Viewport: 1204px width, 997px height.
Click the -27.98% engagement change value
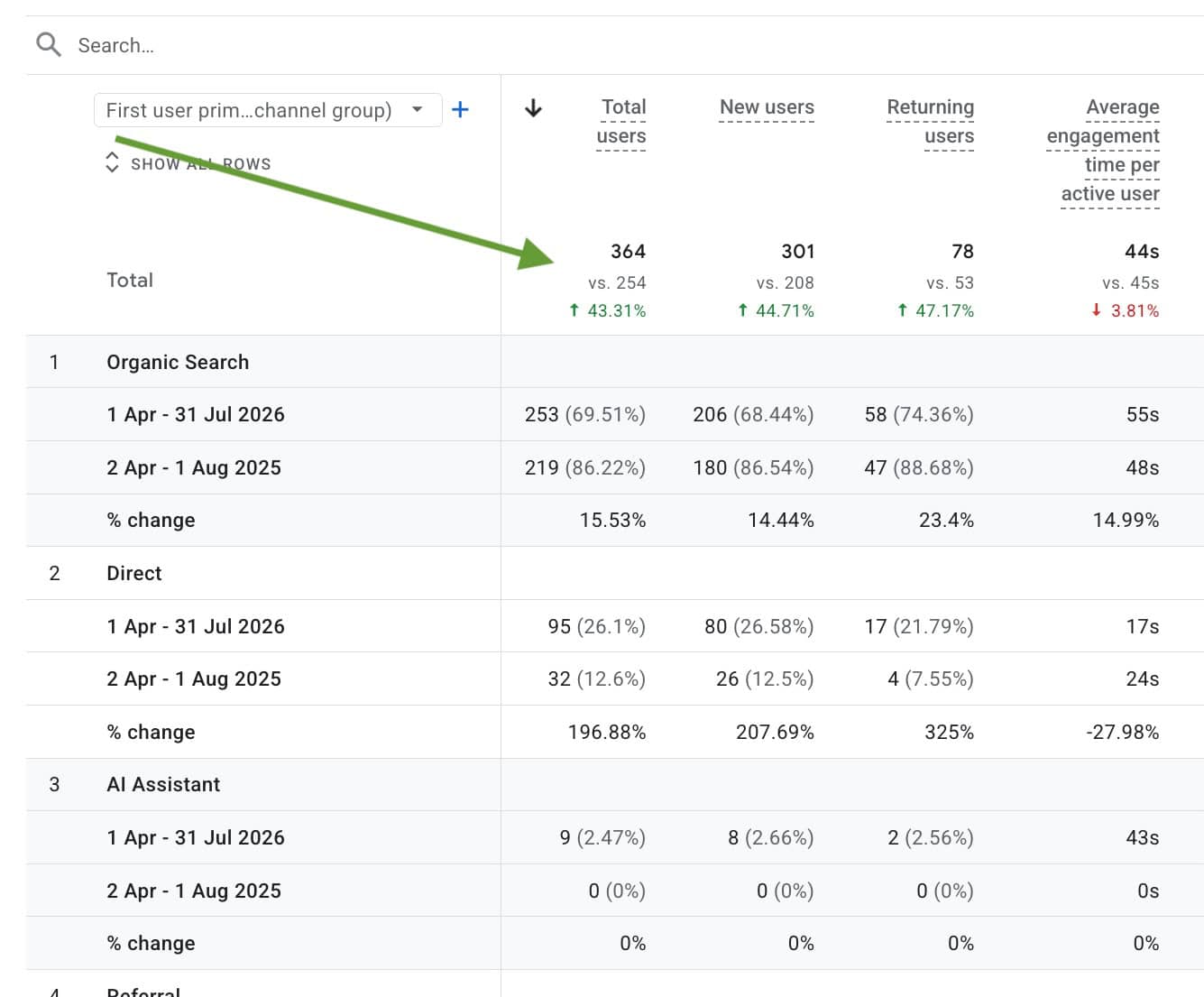(x=1123, y=732)
